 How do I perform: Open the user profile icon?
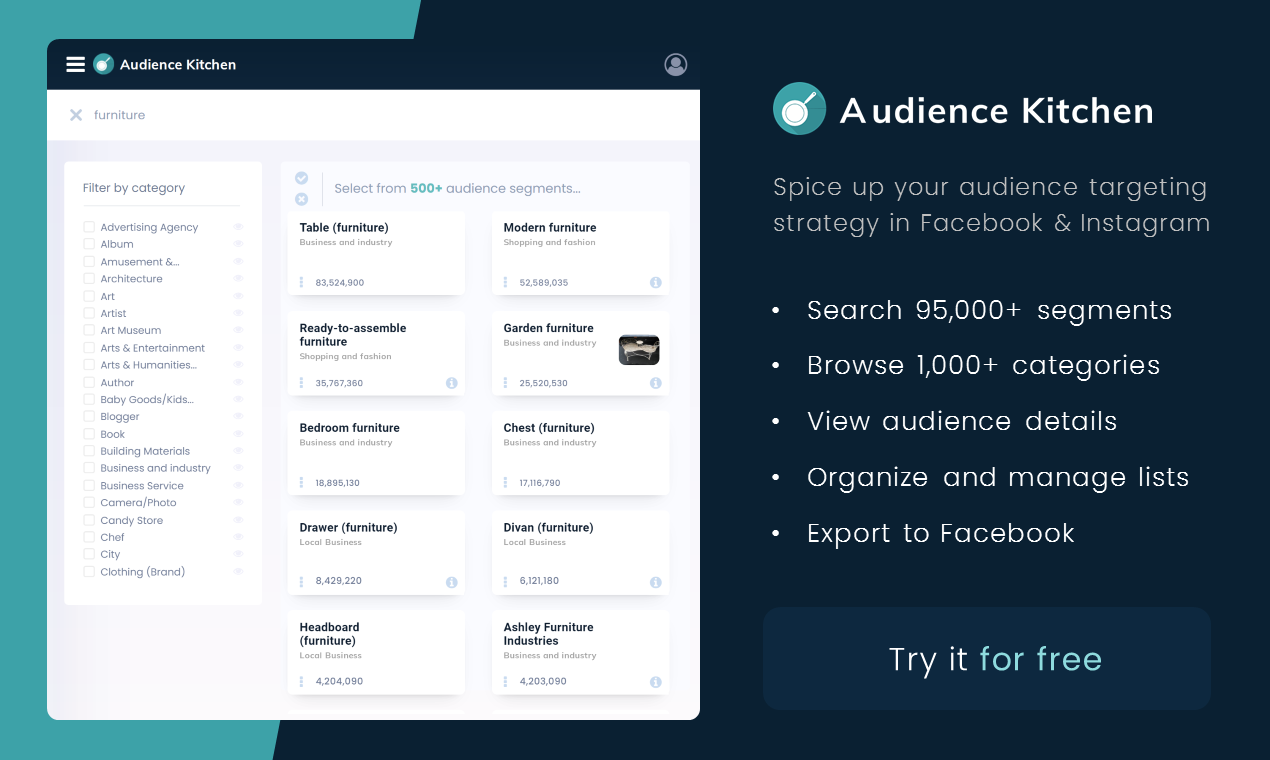pyautogui.click(x=676, y=64)
